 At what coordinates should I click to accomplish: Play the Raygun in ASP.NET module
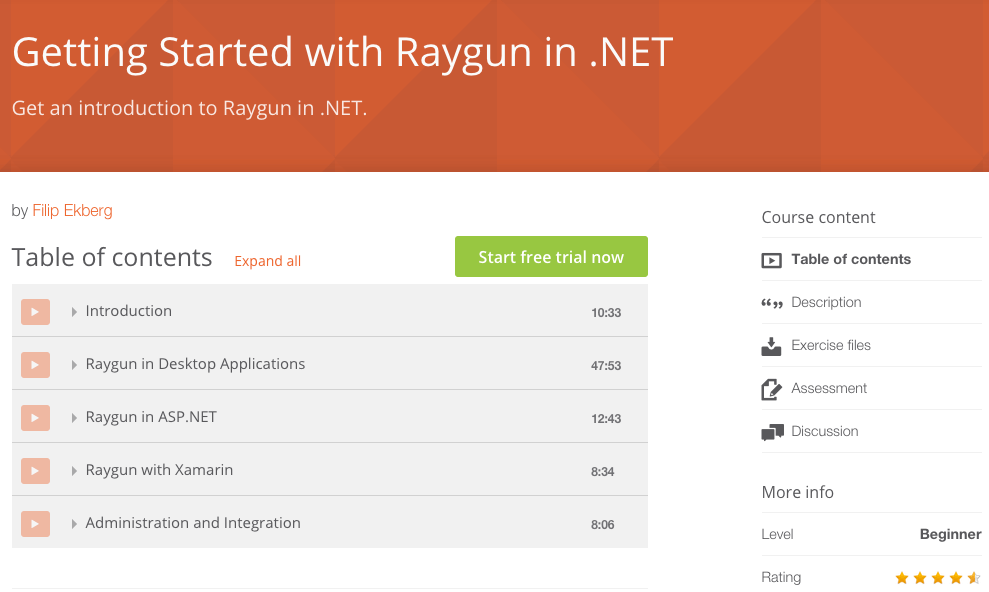tap(35, 418)
